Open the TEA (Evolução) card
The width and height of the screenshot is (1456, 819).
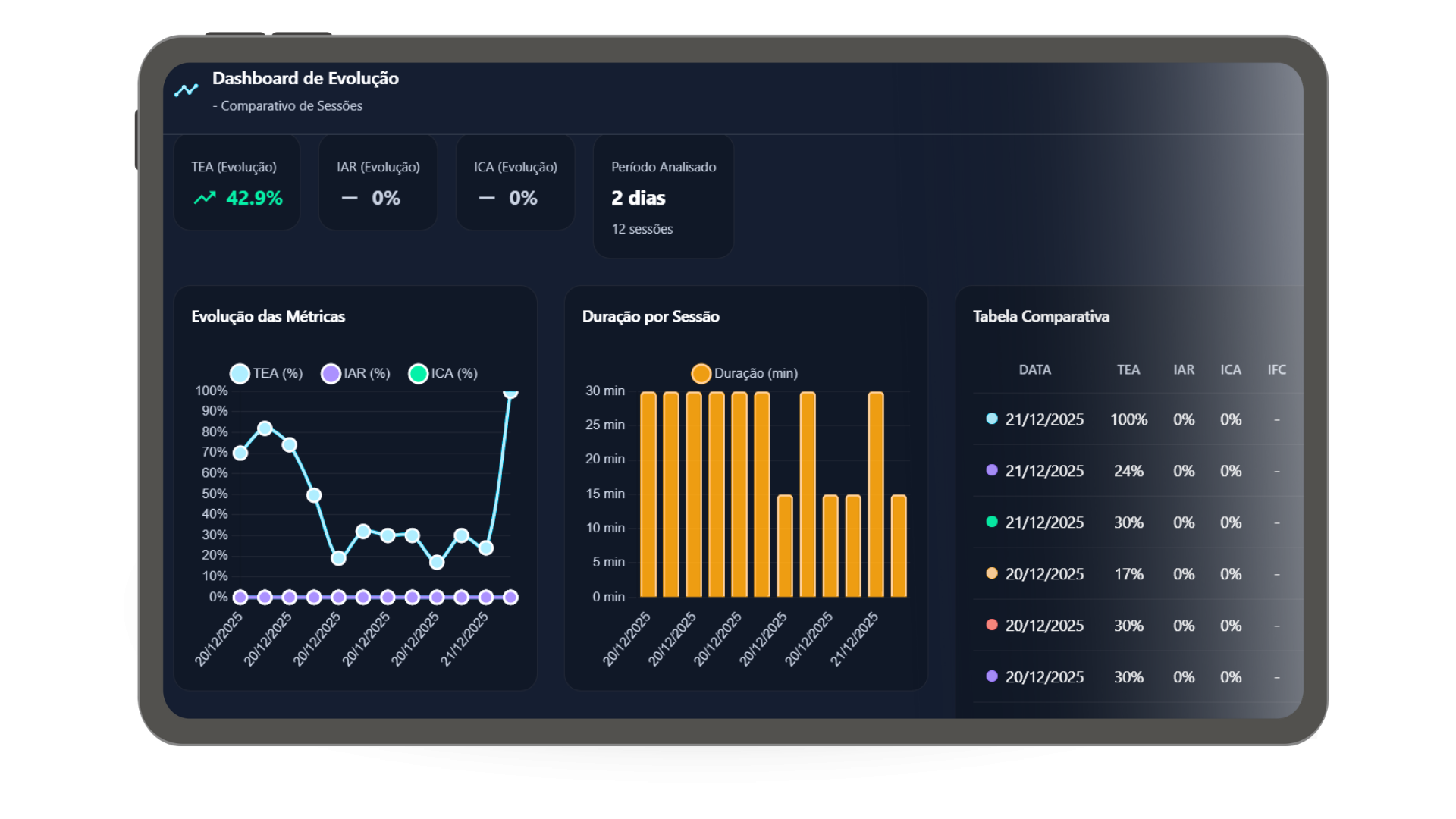tap(237, 183)
